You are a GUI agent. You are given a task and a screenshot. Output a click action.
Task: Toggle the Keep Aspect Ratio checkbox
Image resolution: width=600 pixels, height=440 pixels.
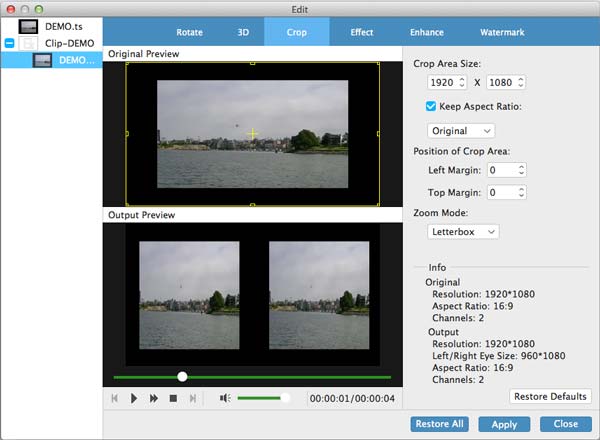point(431,106)
